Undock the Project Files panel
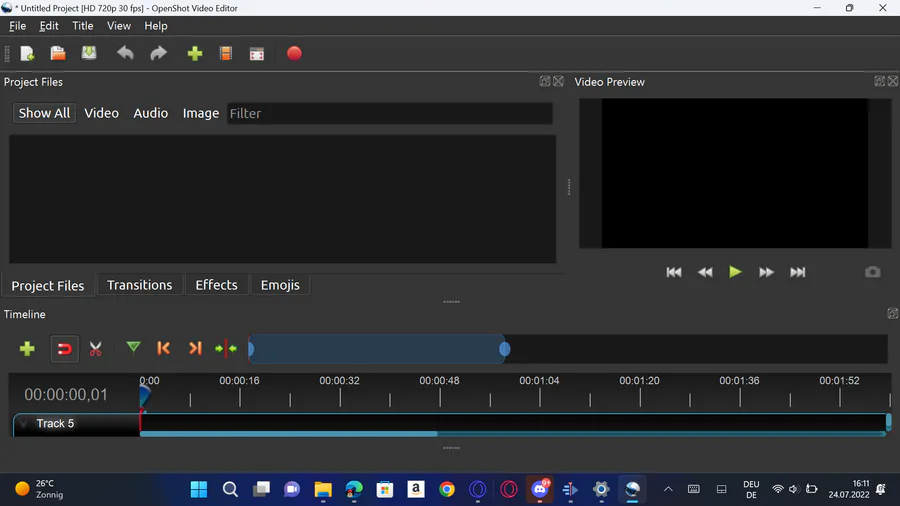 [x=545, y=81]
